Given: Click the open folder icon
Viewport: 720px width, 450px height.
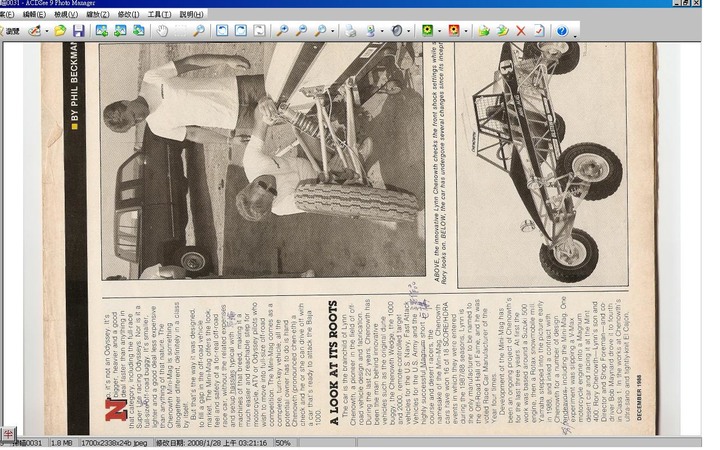Looking at the screenshot, I should pyautogui.click(x=60, y=31).
